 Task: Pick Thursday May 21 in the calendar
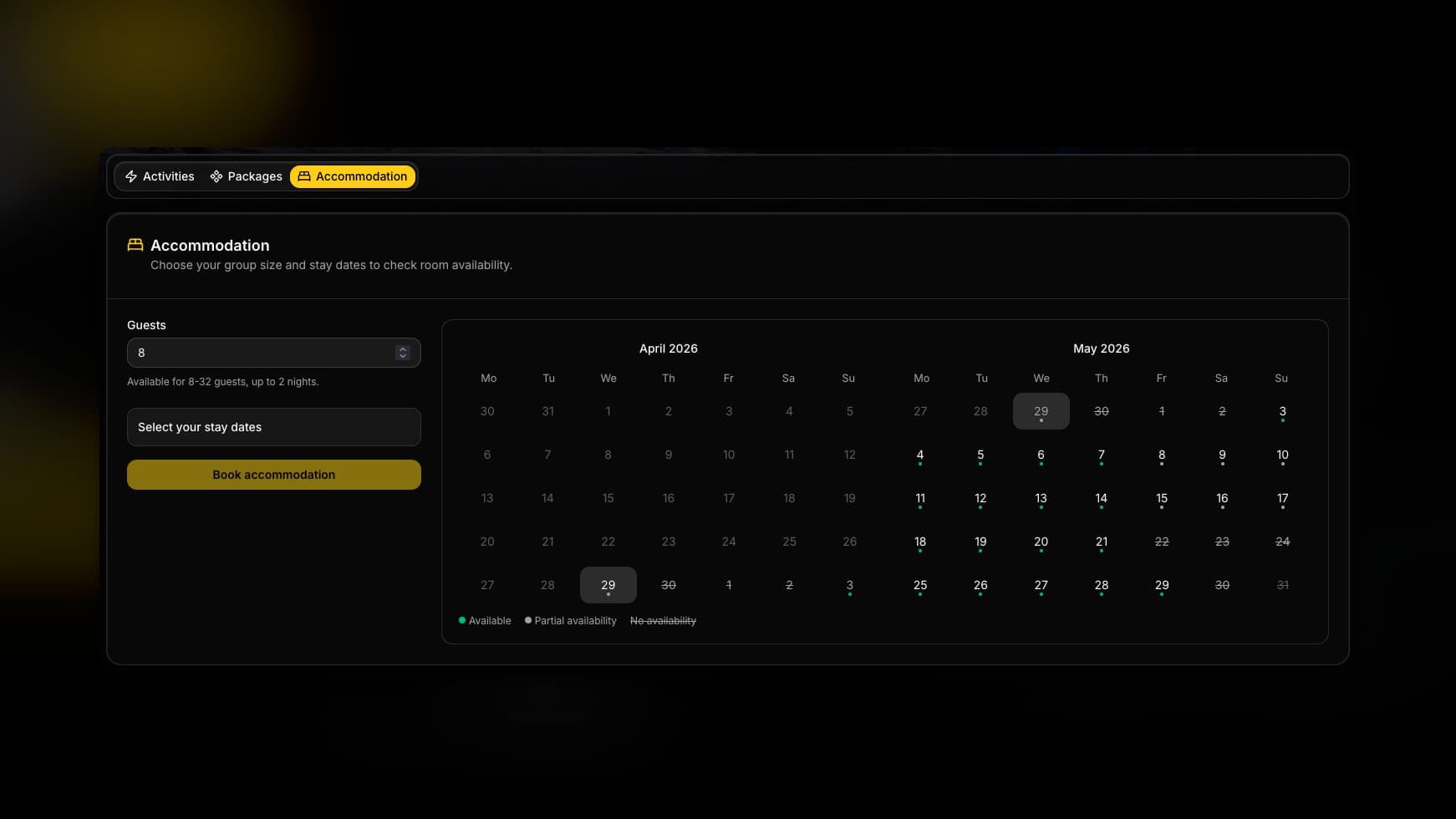tap(1102, 542)
